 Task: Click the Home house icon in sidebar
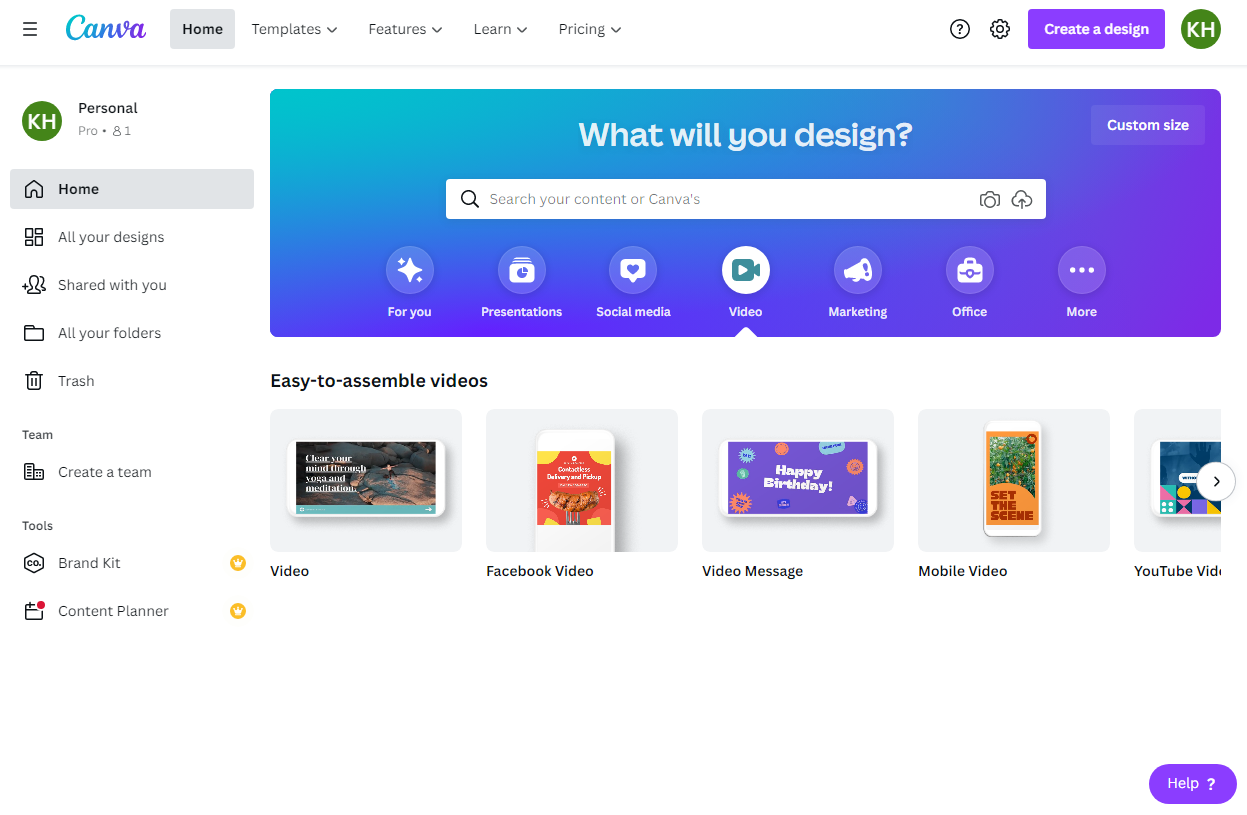(34, 189)
